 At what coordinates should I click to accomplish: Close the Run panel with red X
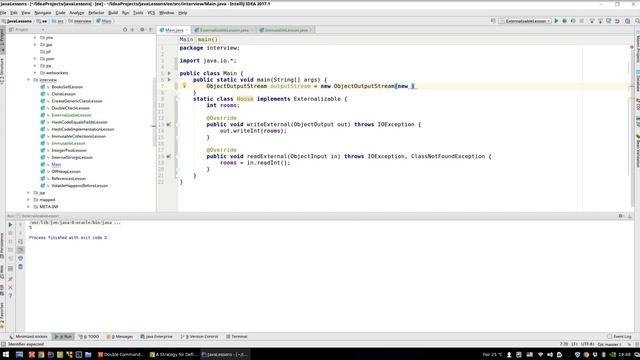coord(11,287)
